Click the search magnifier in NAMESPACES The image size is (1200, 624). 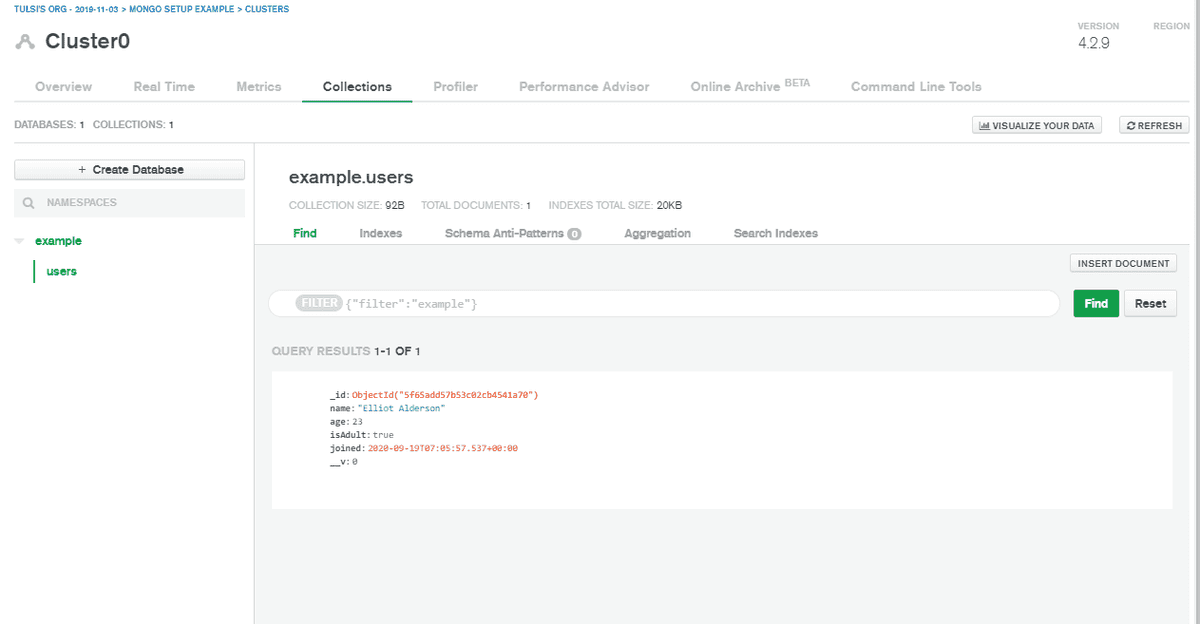[x=27, y=203]
